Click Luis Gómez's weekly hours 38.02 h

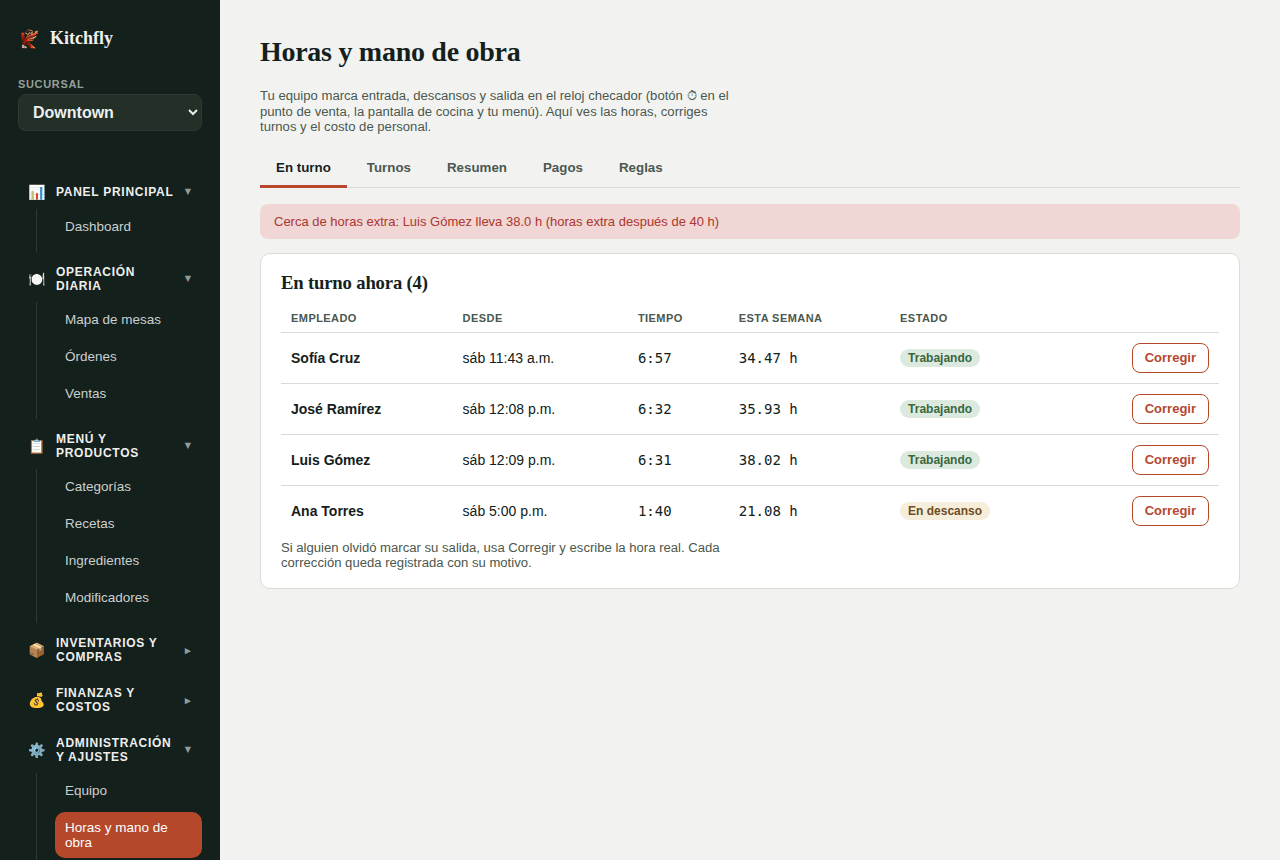tap(768, 460)
